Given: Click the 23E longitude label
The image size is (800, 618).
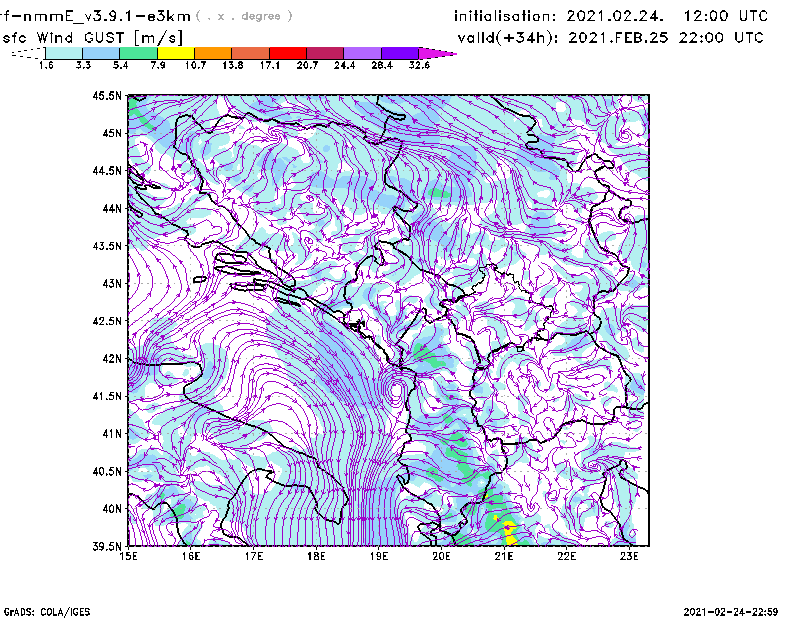Looking at the screenshot, I should [629, 556].
